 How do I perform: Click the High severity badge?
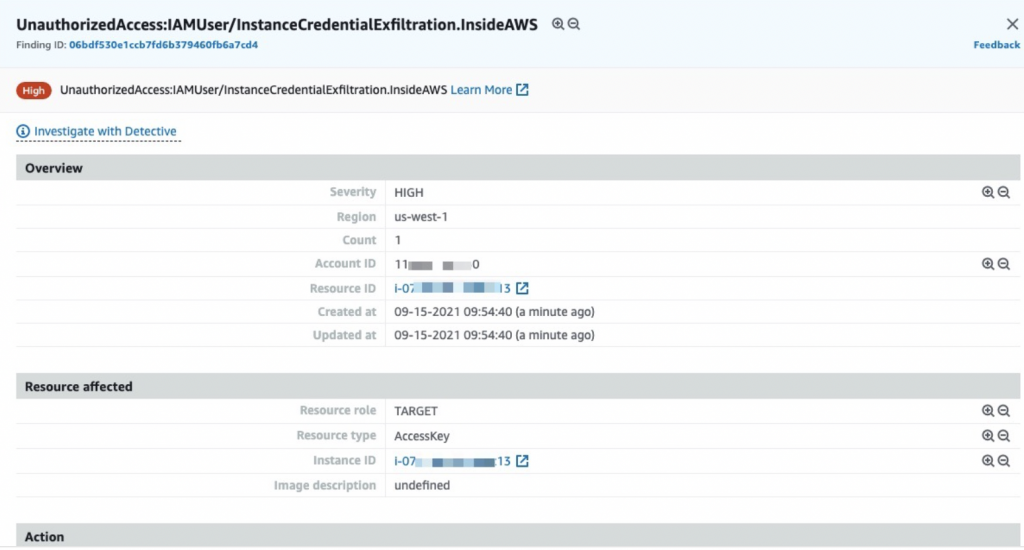(34, 90)
